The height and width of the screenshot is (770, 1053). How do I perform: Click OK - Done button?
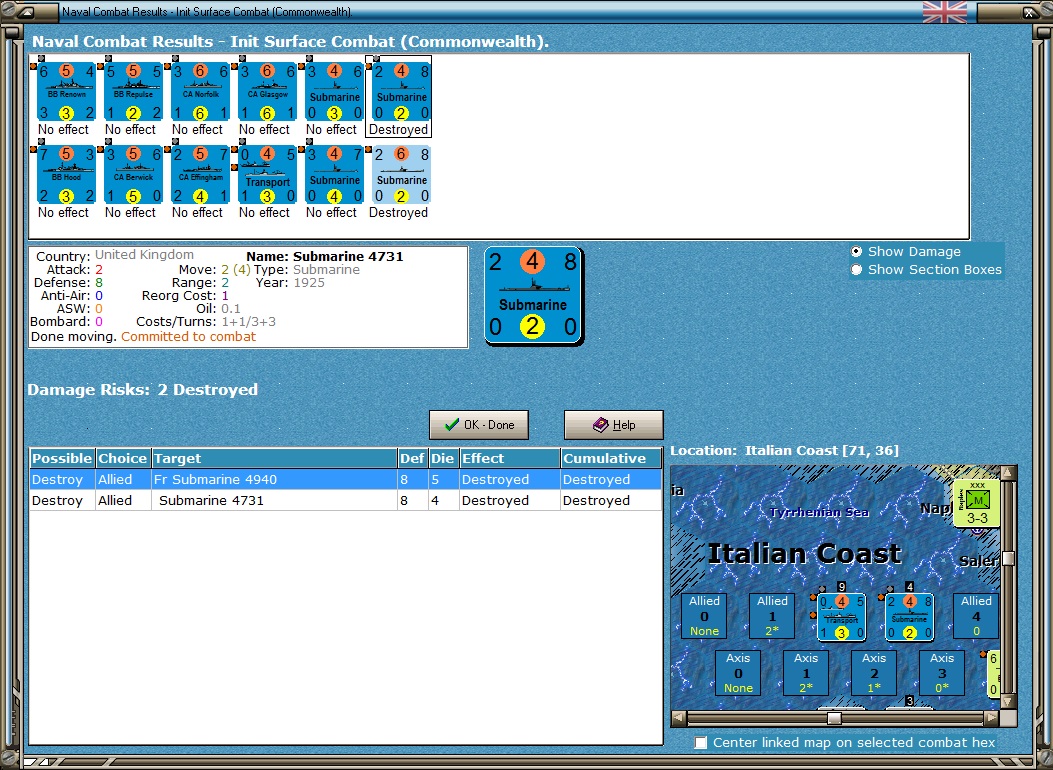pos(479,425)
